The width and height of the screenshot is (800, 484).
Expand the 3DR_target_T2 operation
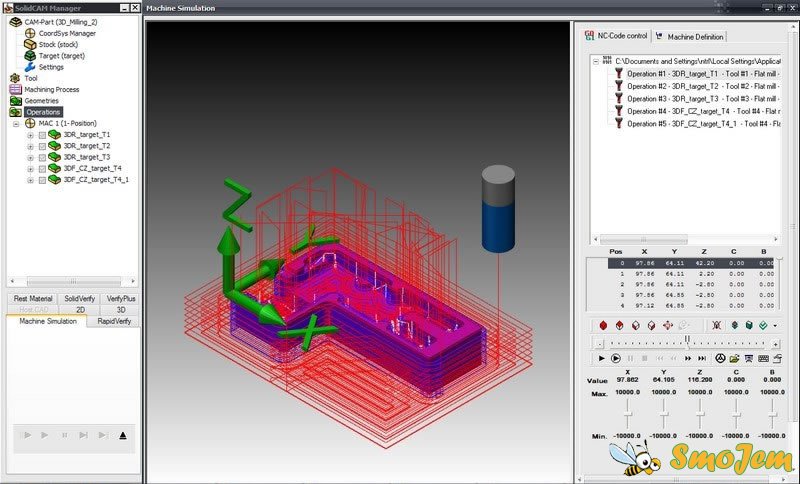(x=30, y=146)
